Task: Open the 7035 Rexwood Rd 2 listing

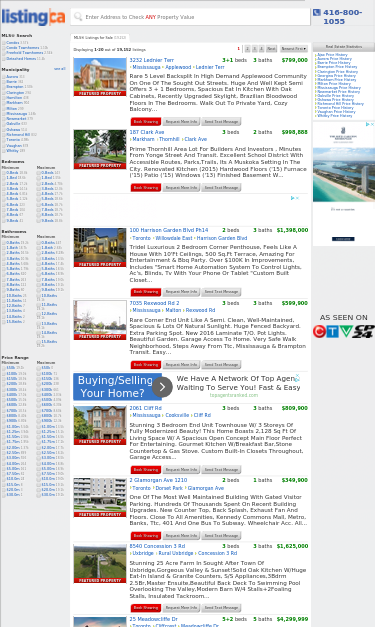Action: 154,303
